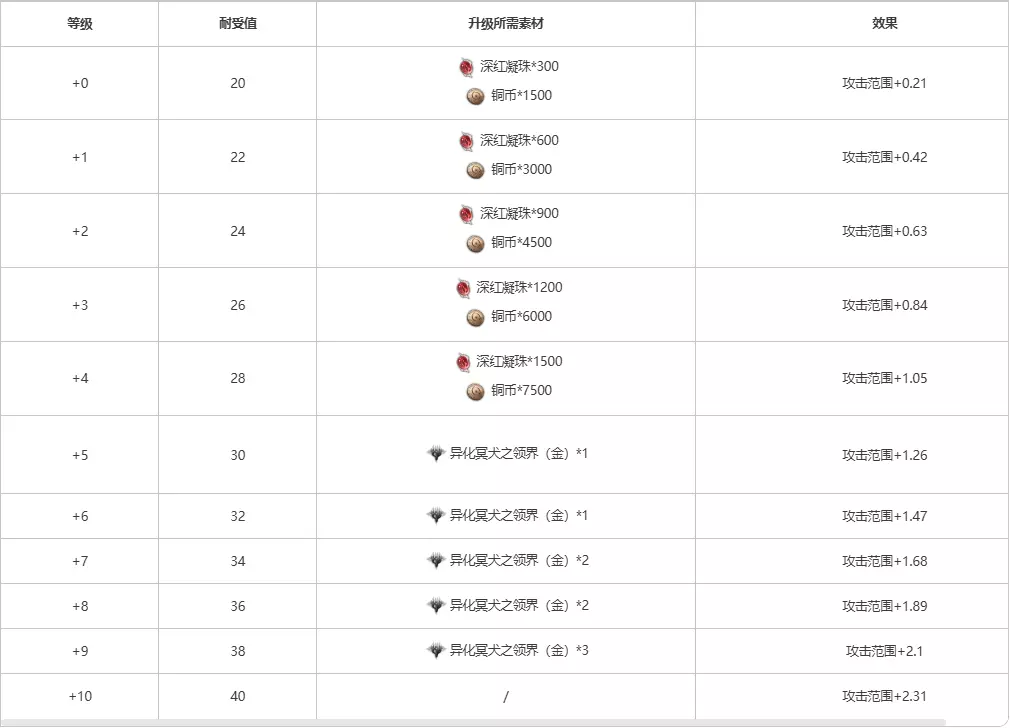Click the 异化冥犬之领界 icon in the +9 row
This screenshot has width=1010, height=728.
435,650
